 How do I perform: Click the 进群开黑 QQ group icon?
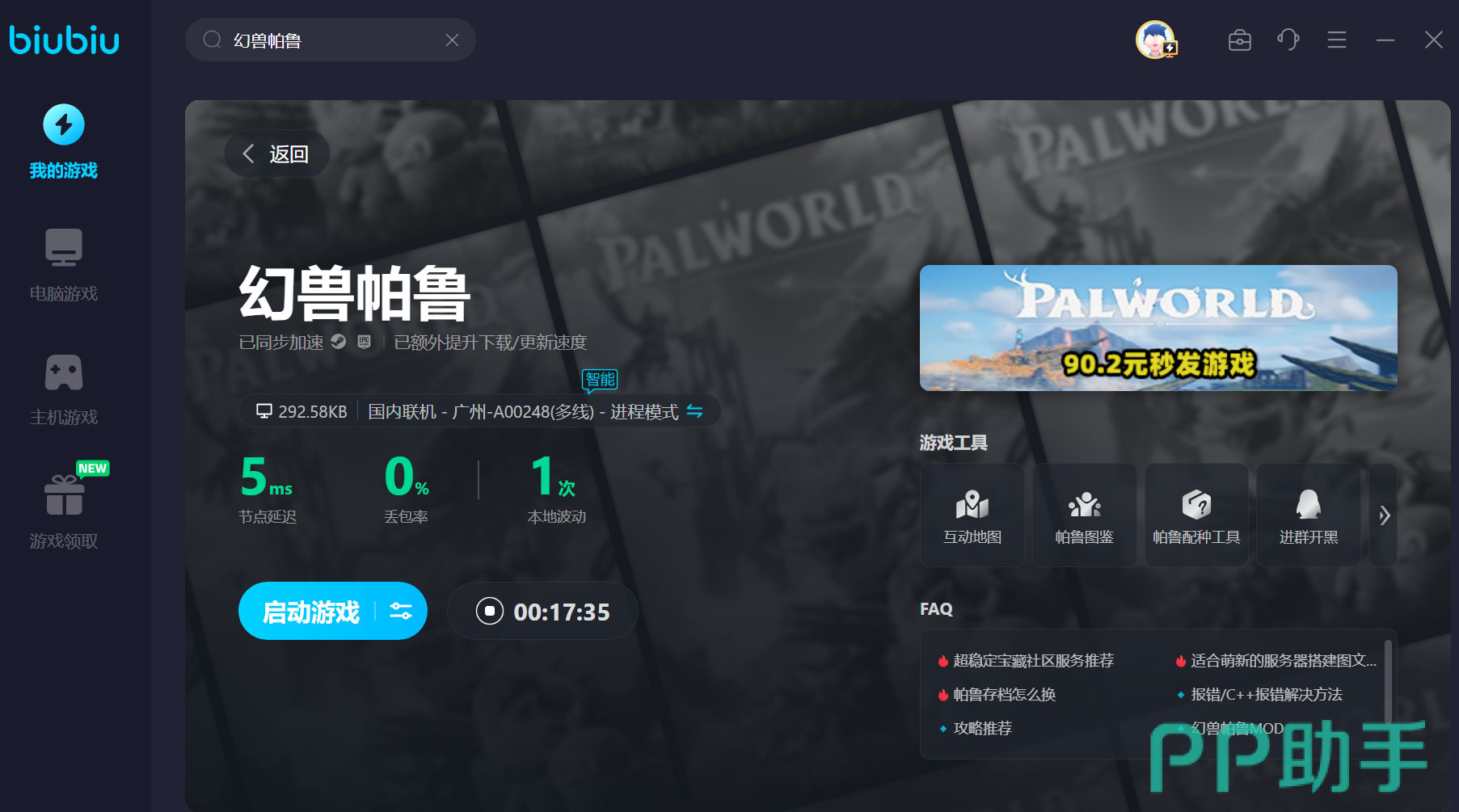coord(1308,515)
